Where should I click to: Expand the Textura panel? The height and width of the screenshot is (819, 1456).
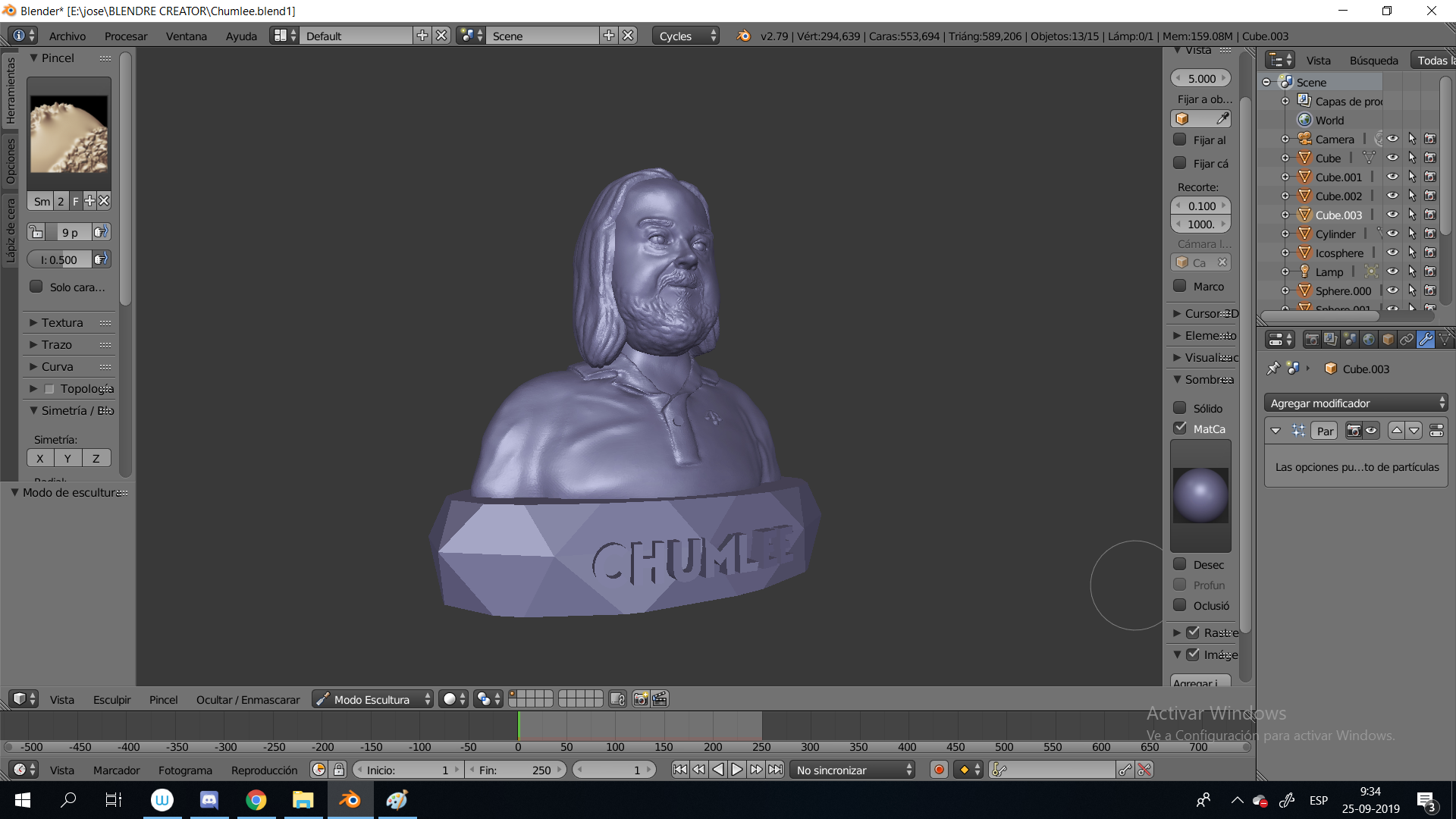pos(62,322)
